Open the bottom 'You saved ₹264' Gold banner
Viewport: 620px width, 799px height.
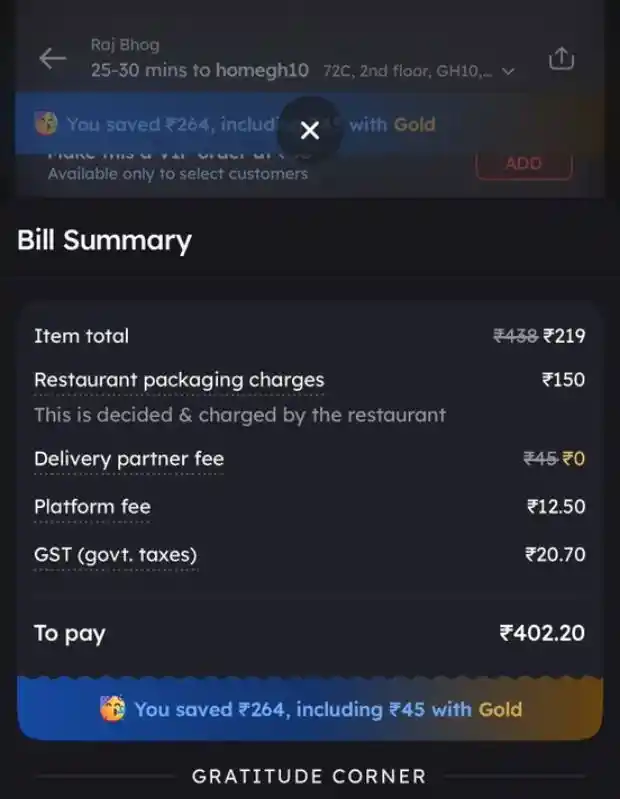pyautogui.click(x=310, y=709)
